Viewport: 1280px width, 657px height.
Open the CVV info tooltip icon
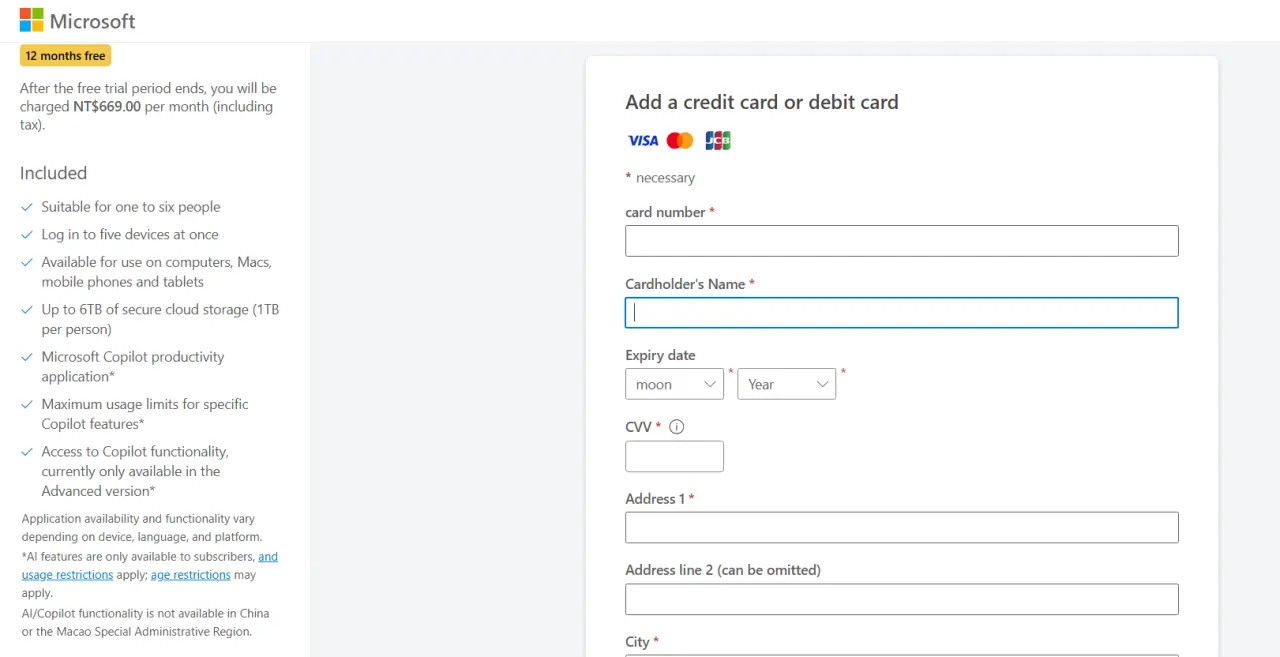[x=677, y=427]
